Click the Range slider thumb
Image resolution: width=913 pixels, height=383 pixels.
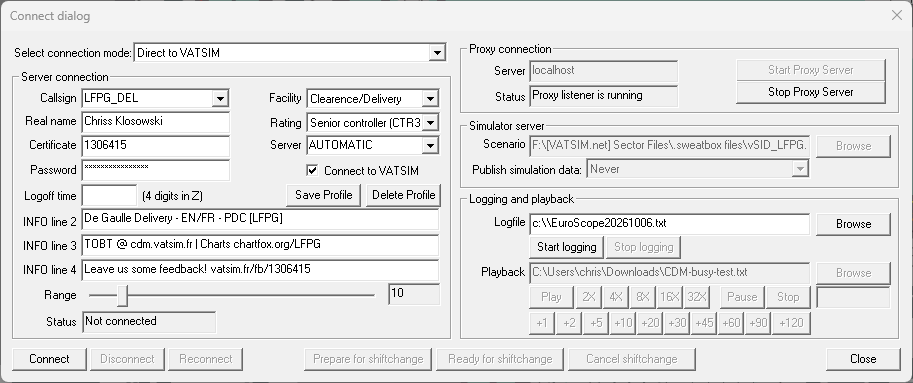coord(122,296)
